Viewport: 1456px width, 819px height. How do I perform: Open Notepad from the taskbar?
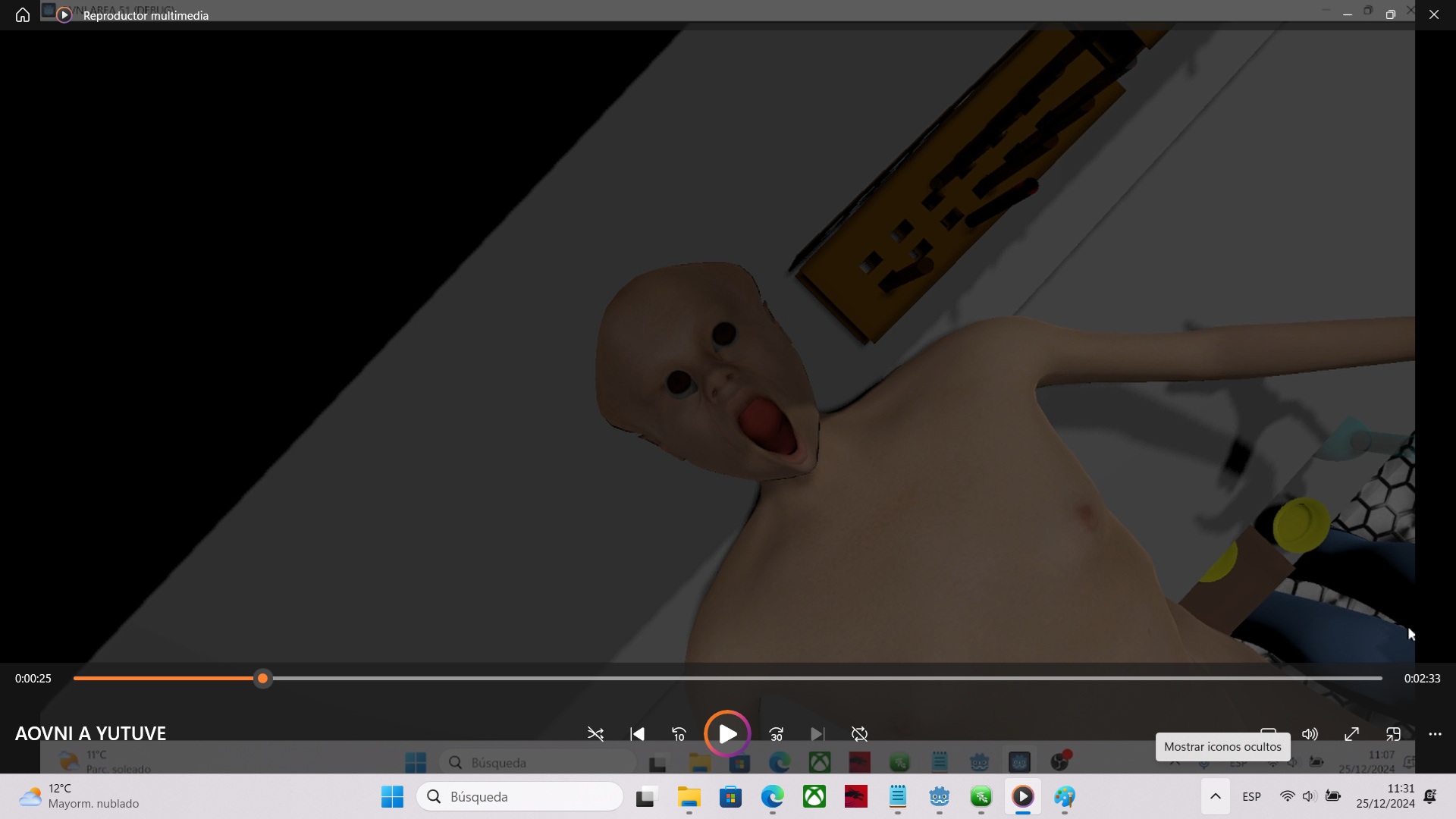898,797
